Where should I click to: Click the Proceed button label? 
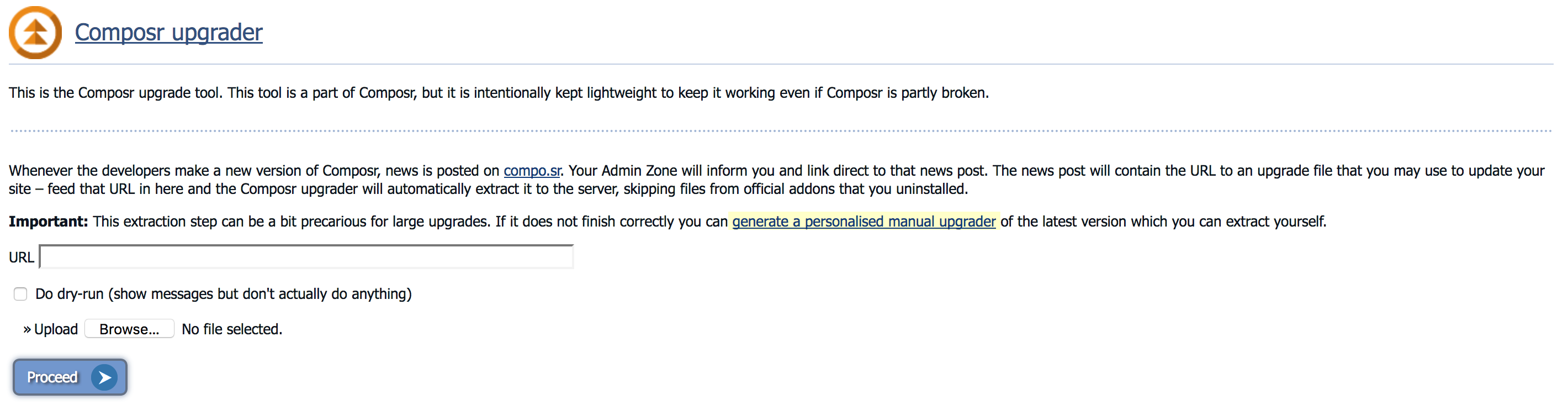(52, 378)
